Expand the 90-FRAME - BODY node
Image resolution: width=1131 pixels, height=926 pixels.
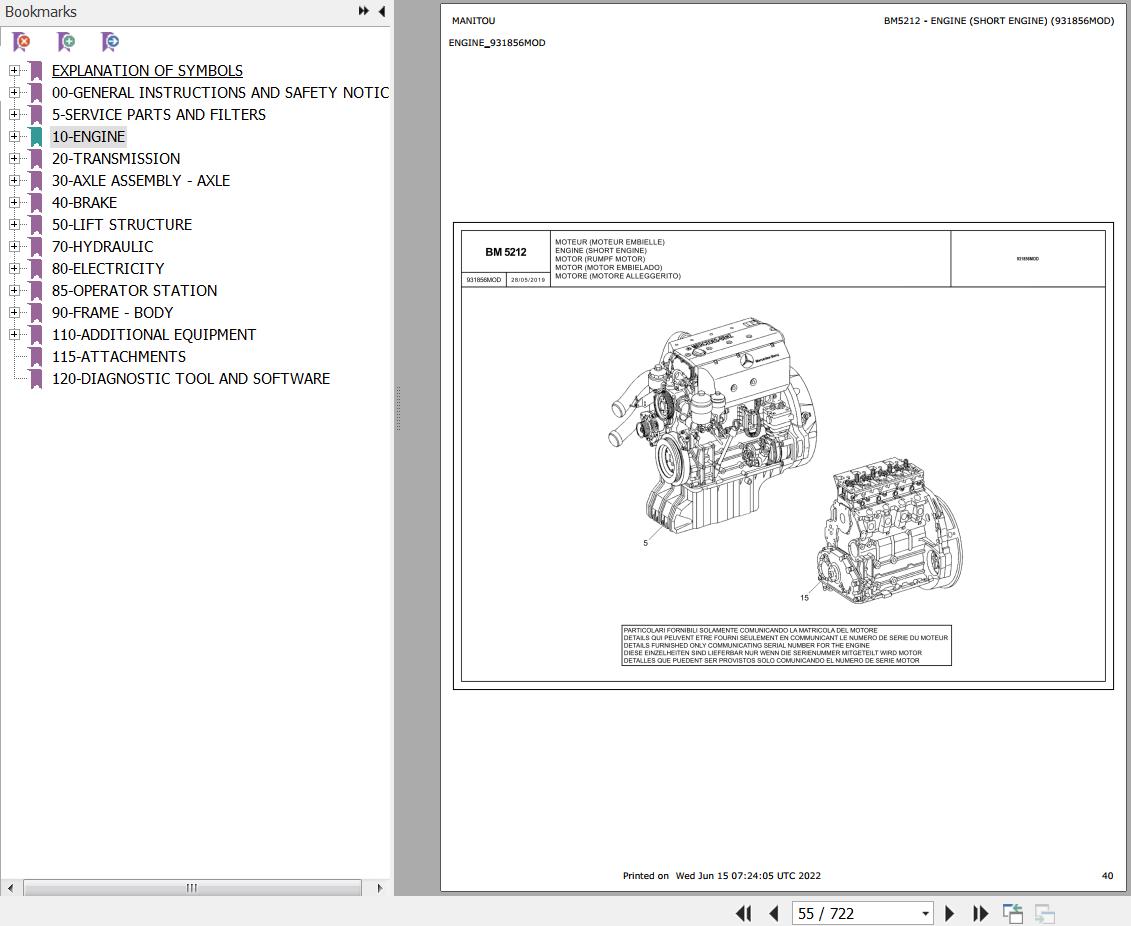click(x=14, y=312)
